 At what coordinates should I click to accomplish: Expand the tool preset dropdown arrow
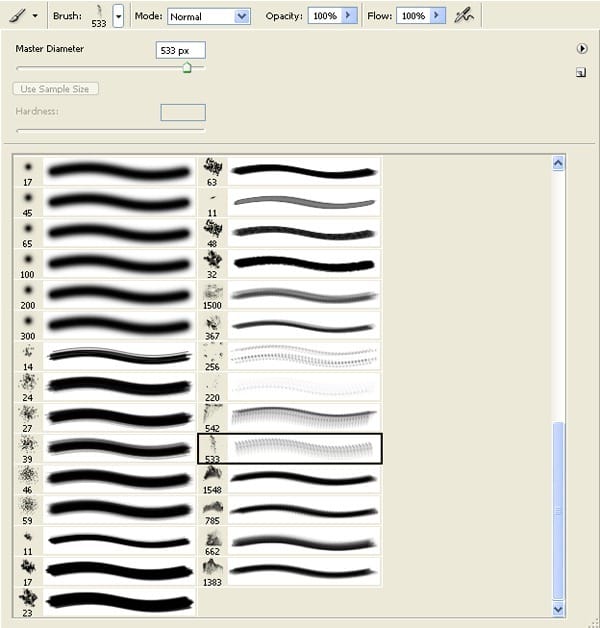tap(35, 16)
